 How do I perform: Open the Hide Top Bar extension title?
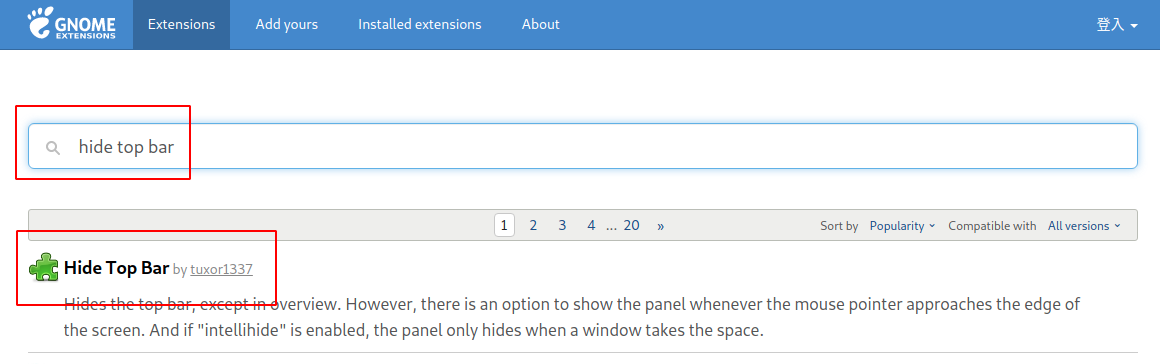[117, 268]
